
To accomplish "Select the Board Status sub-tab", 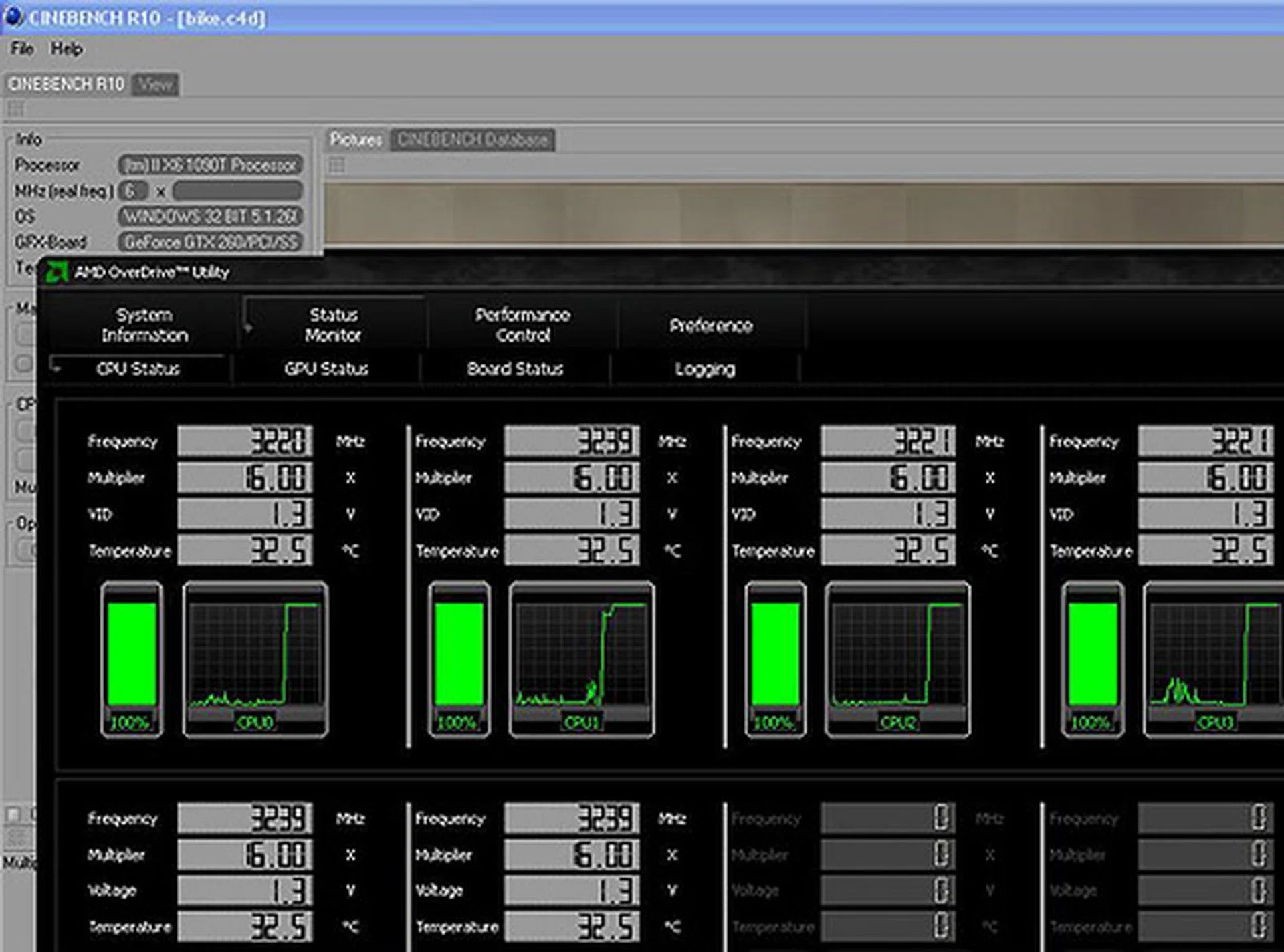I will coord(515,368).
